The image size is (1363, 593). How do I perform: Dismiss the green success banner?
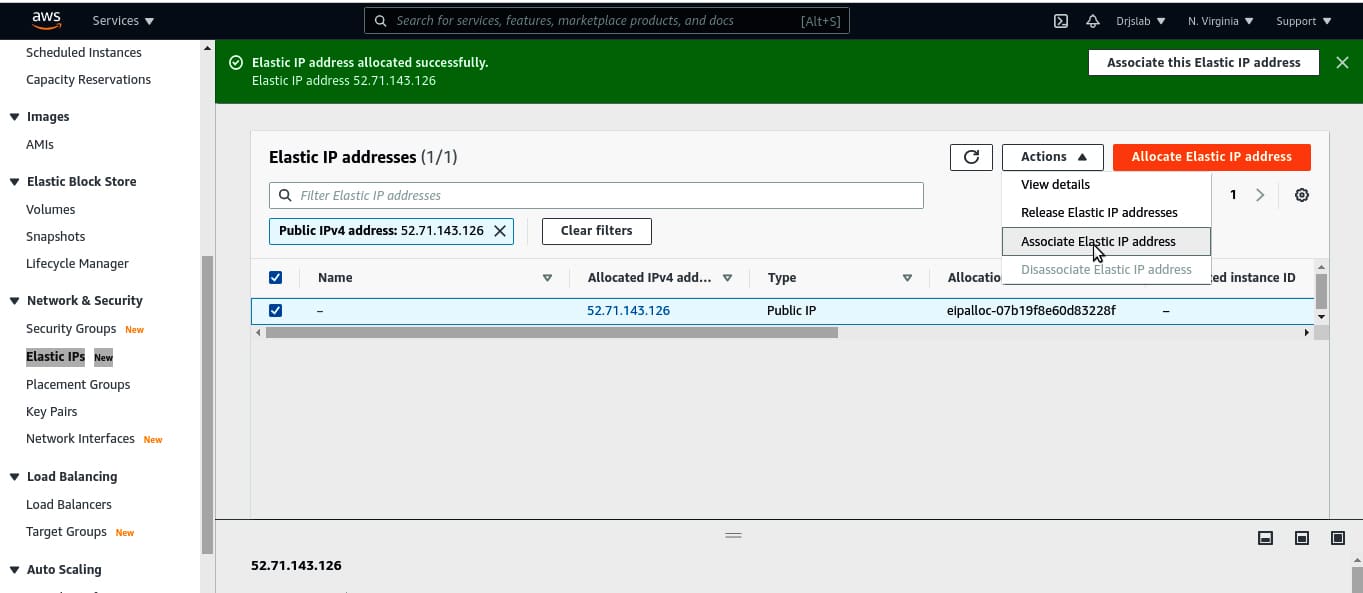click(1342, 63)
